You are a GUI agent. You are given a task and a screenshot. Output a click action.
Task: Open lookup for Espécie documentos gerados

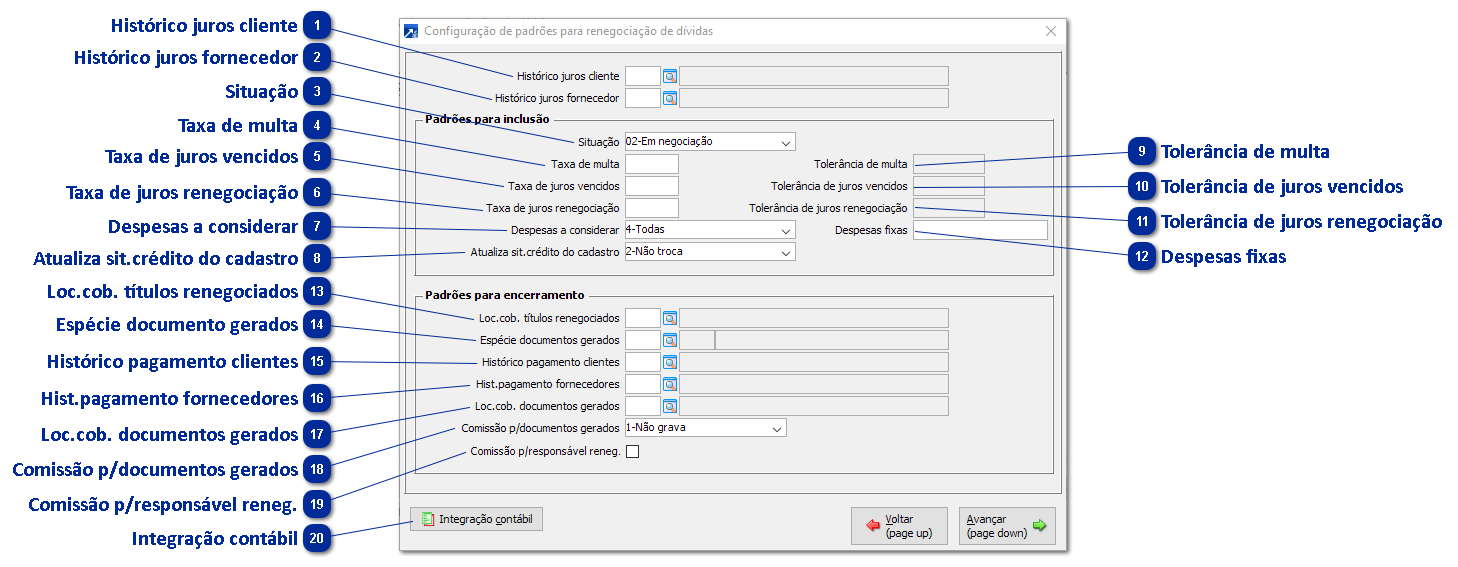click(670, 340)
